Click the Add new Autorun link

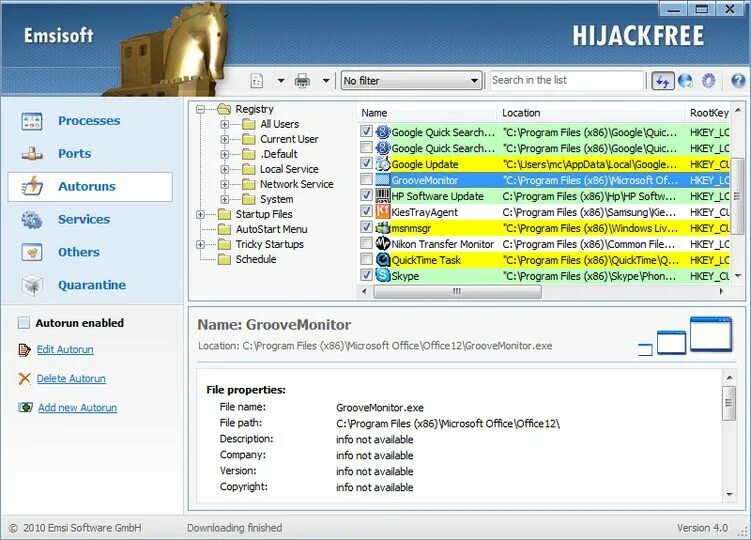click(x=78, y=408)
